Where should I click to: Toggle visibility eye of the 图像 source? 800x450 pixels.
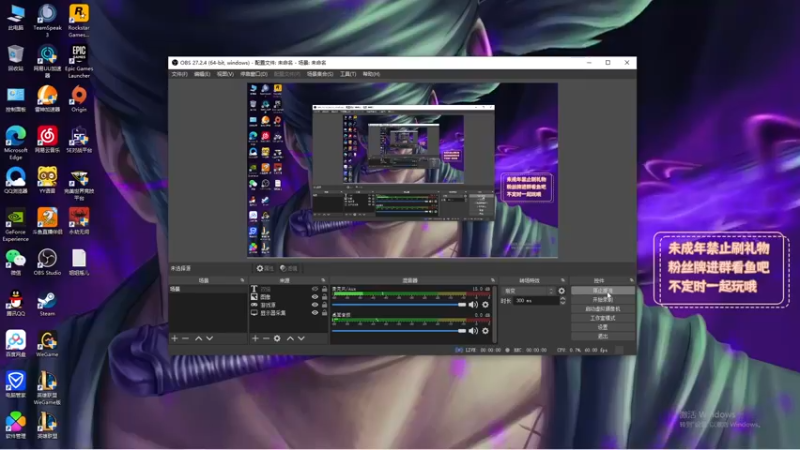315,297
